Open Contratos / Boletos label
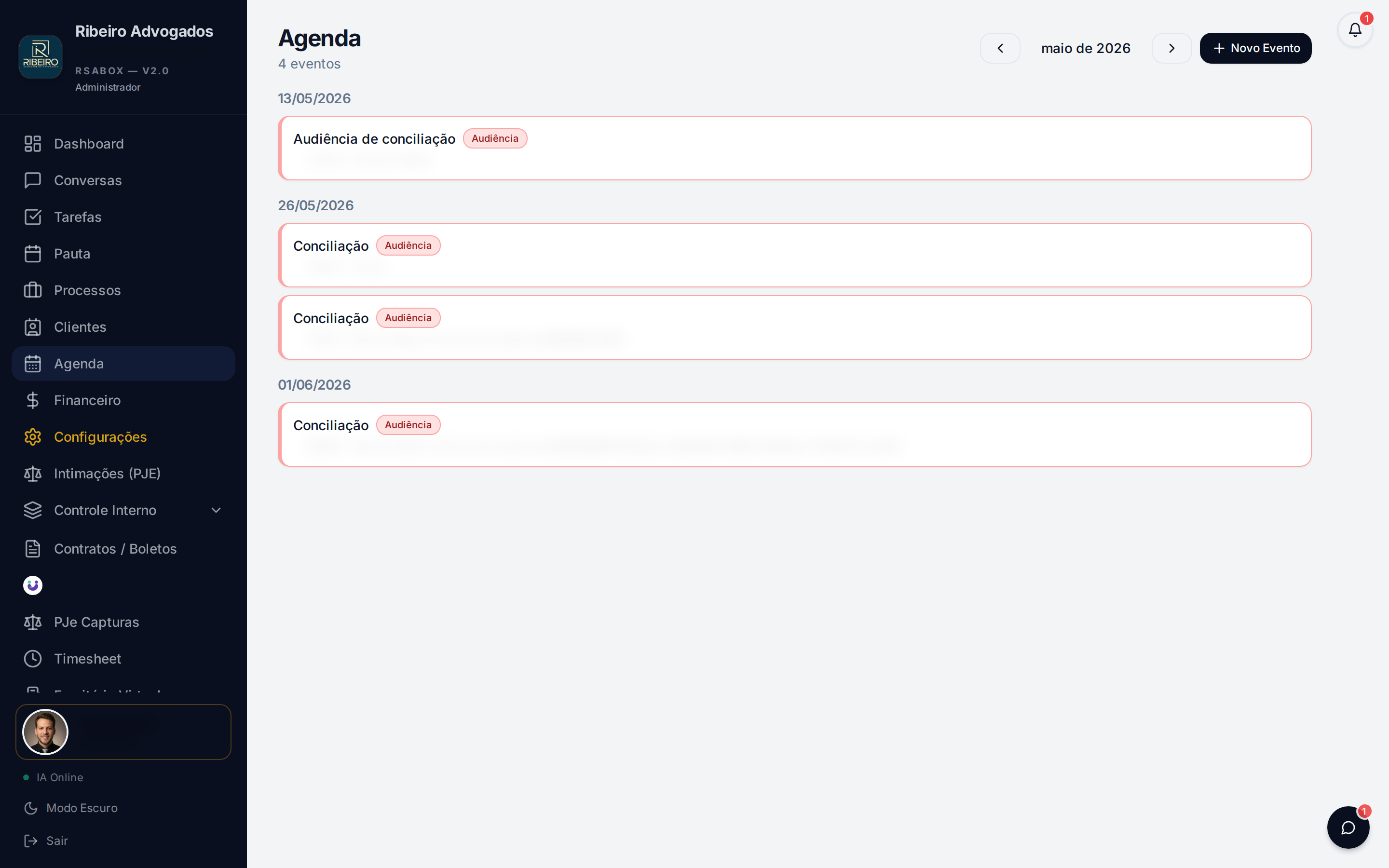 (115, 549)
